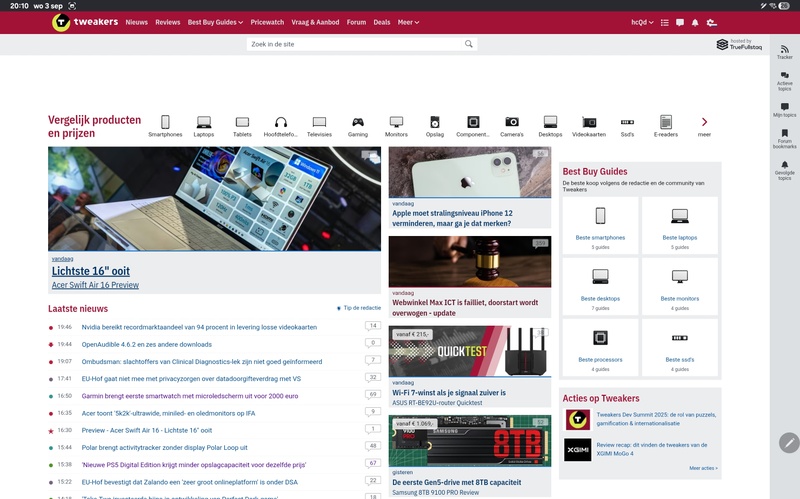Expand the Meer menu in navigation

click(x=408, y=22)
